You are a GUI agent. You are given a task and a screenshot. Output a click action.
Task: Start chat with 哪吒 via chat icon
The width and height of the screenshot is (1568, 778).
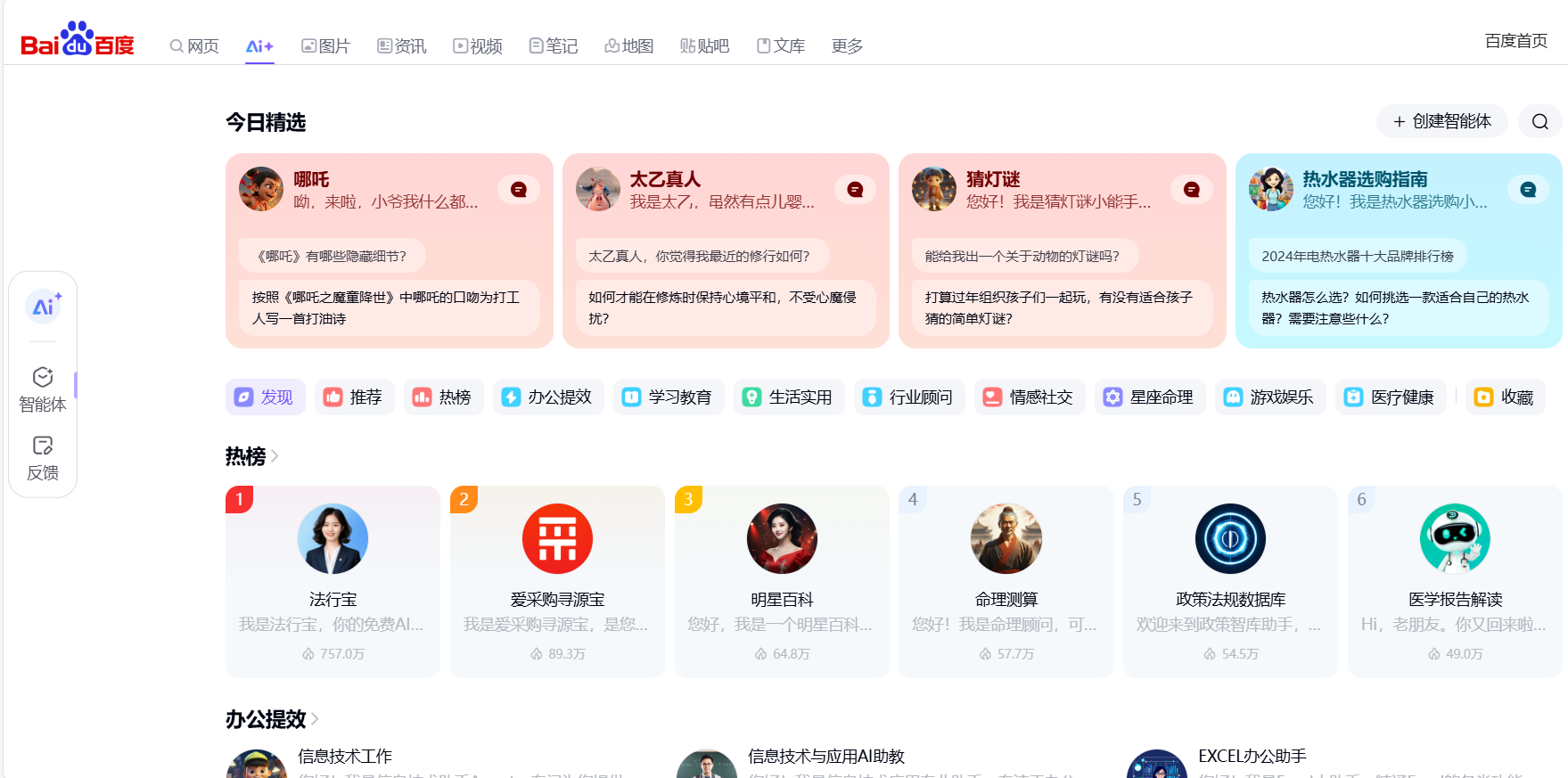pos(519,189)
